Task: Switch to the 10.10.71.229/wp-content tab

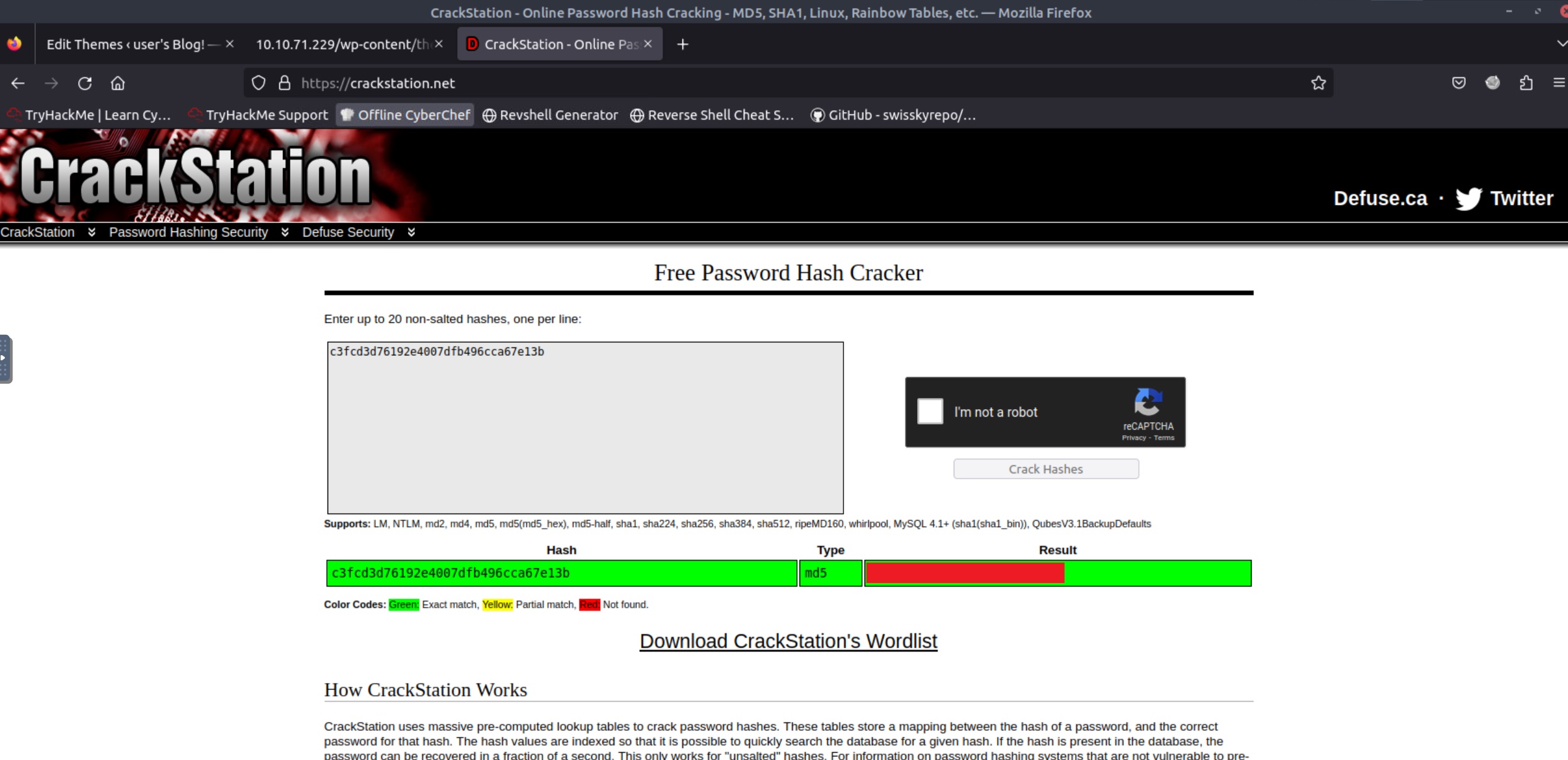Action: [x=343, y=44]
